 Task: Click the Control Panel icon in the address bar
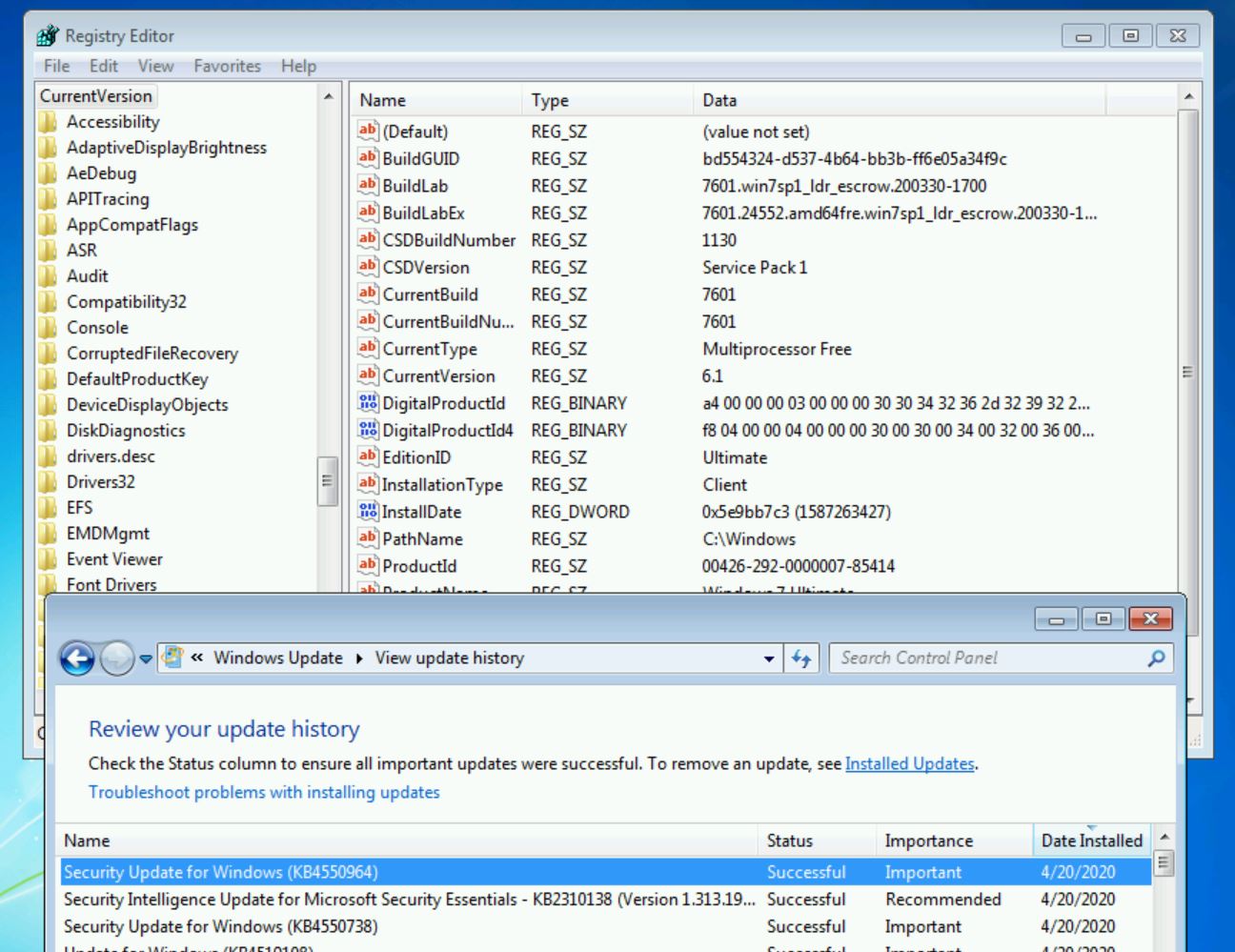click(172, 657)
